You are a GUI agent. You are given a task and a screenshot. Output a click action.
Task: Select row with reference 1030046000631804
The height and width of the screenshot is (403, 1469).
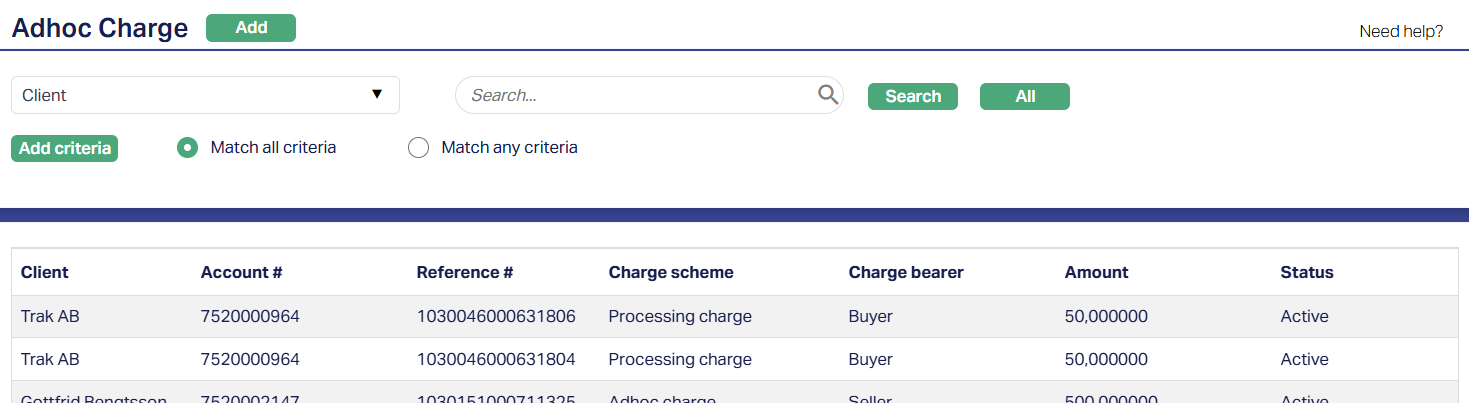tap(496, 359)
